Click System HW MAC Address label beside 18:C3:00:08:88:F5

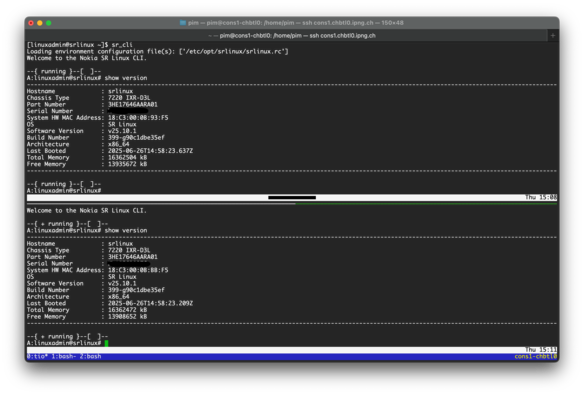[64, 270]
